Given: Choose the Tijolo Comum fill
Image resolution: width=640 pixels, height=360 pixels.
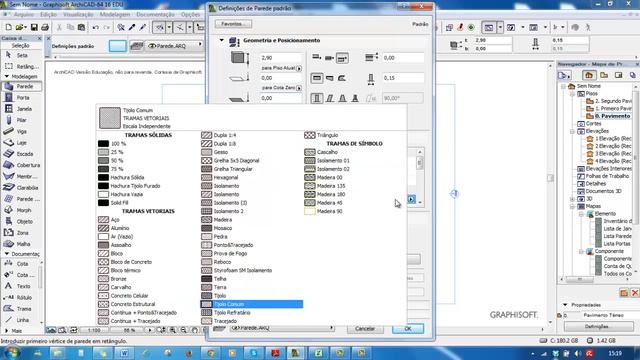Looking at the screenshot, I should [251, 304].
